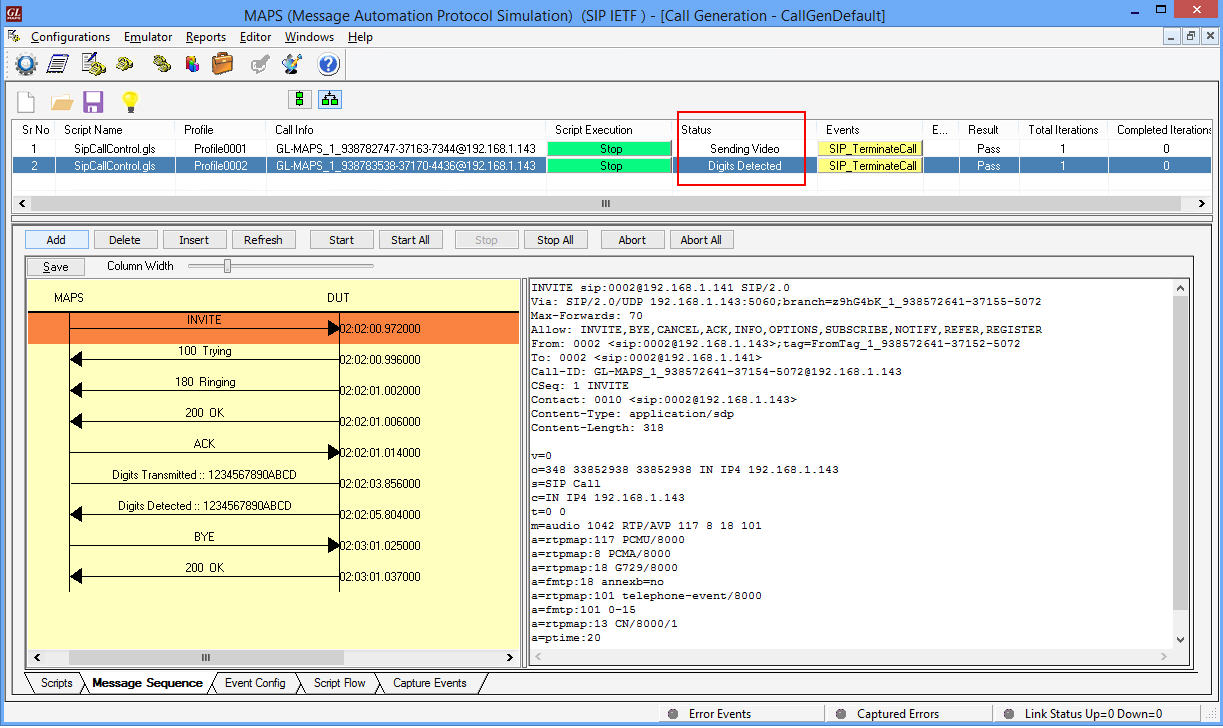Viewport: 1223px width, 728px height.
Task: Click the Sending Video status cell
Action: point(744,149)
